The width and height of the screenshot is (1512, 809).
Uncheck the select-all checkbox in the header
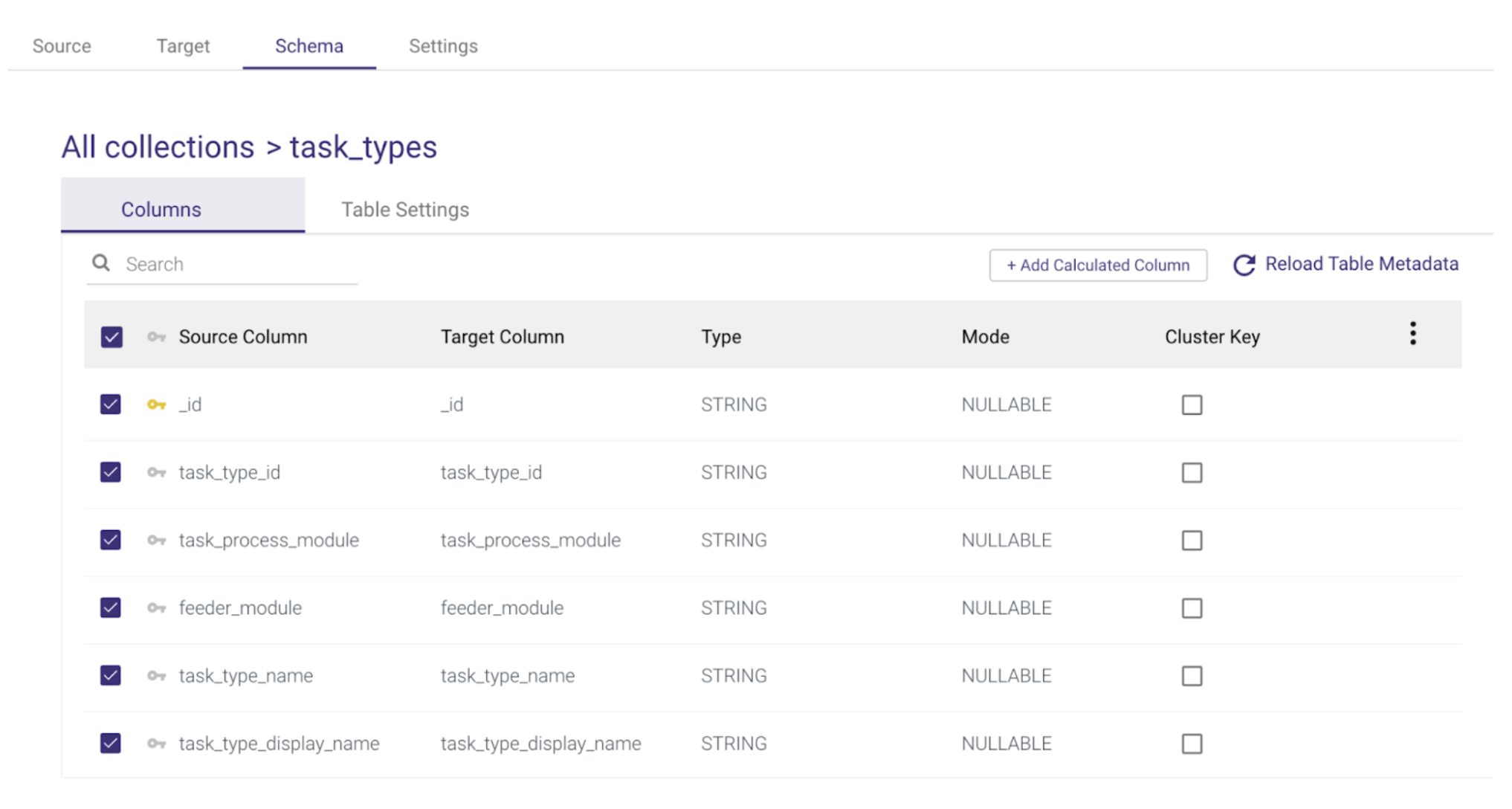tap(112, 337)
